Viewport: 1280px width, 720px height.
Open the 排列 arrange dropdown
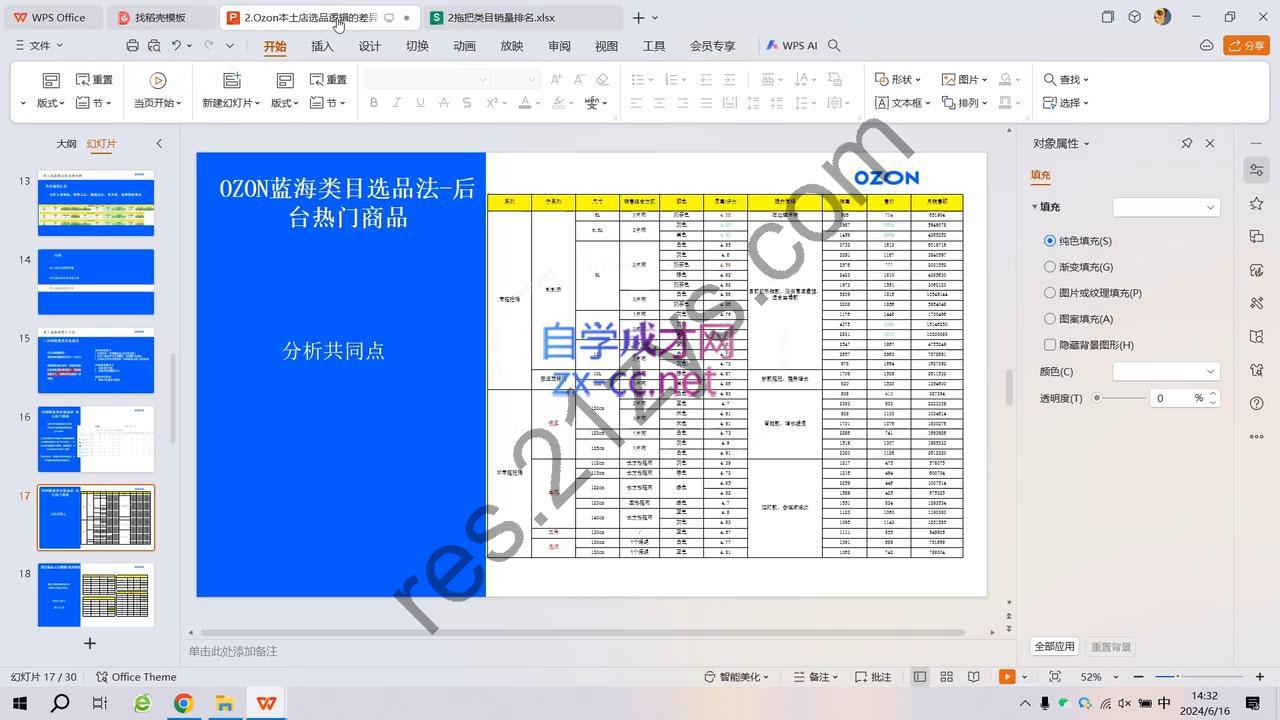(x=964, y=103)
